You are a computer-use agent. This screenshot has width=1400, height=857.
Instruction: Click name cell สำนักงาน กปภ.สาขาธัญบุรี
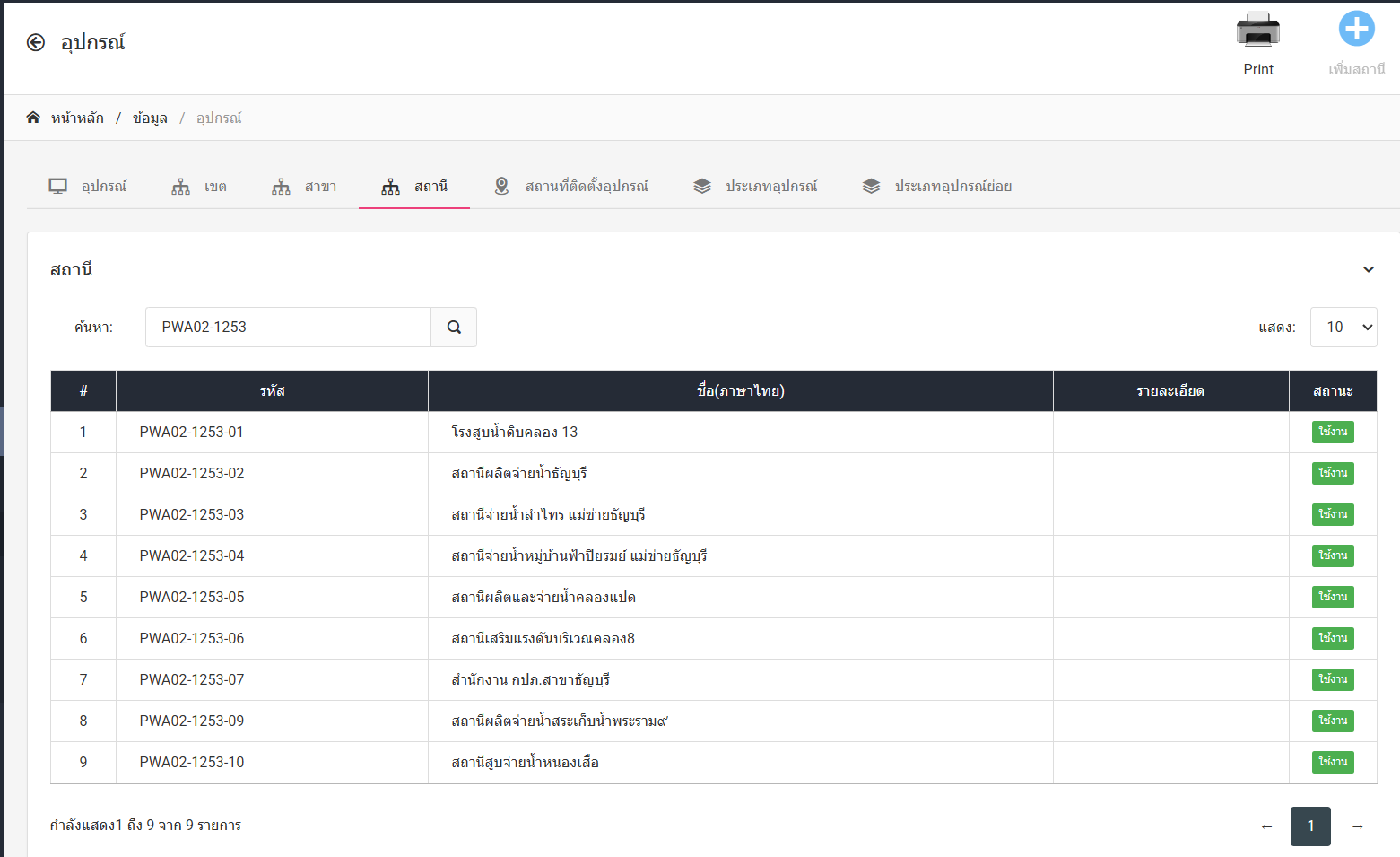point(741,680)
